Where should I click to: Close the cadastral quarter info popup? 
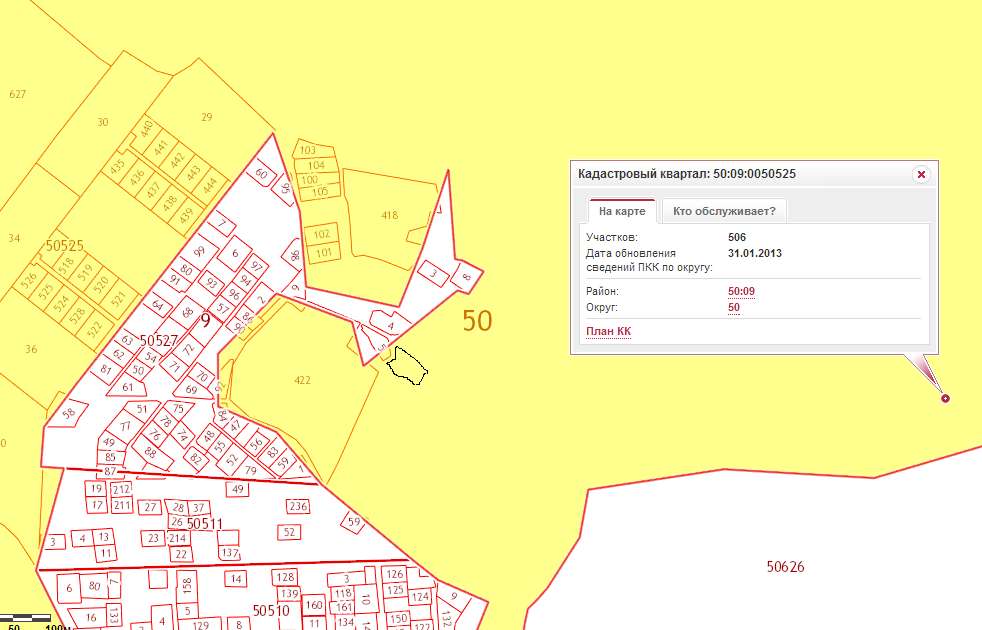[921, 174]
